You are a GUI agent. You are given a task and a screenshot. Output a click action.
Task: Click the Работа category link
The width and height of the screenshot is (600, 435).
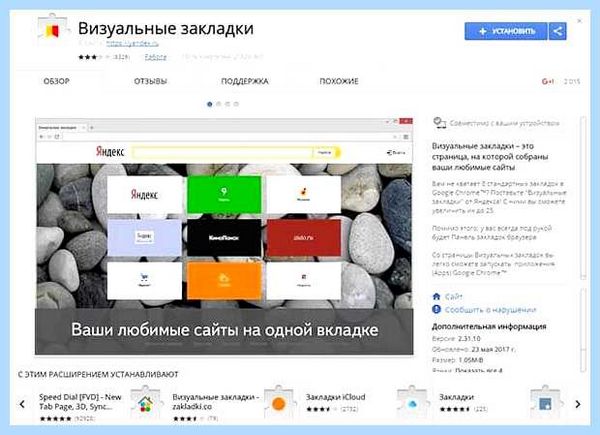[x=156, y=57]
